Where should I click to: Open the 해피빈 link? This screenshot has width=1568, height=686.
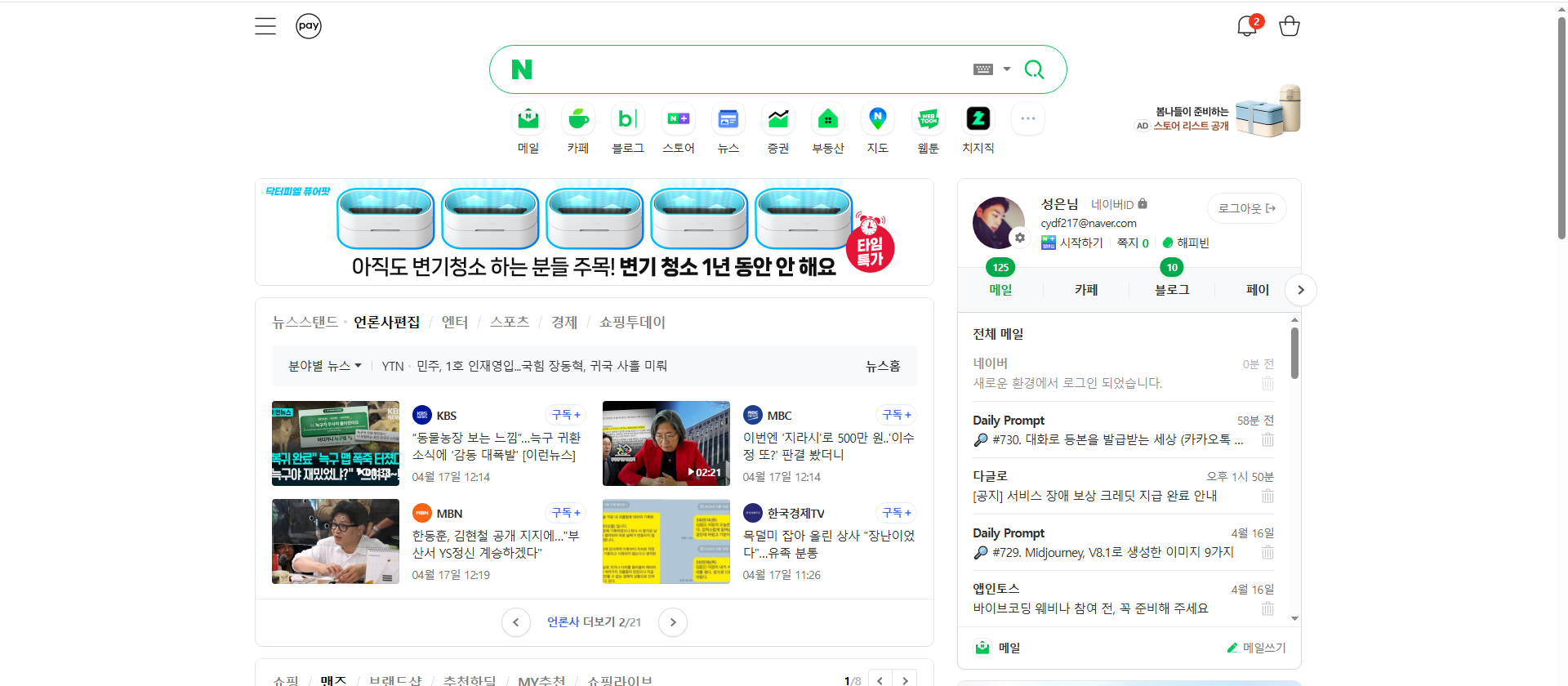[x=1186, y=243]
